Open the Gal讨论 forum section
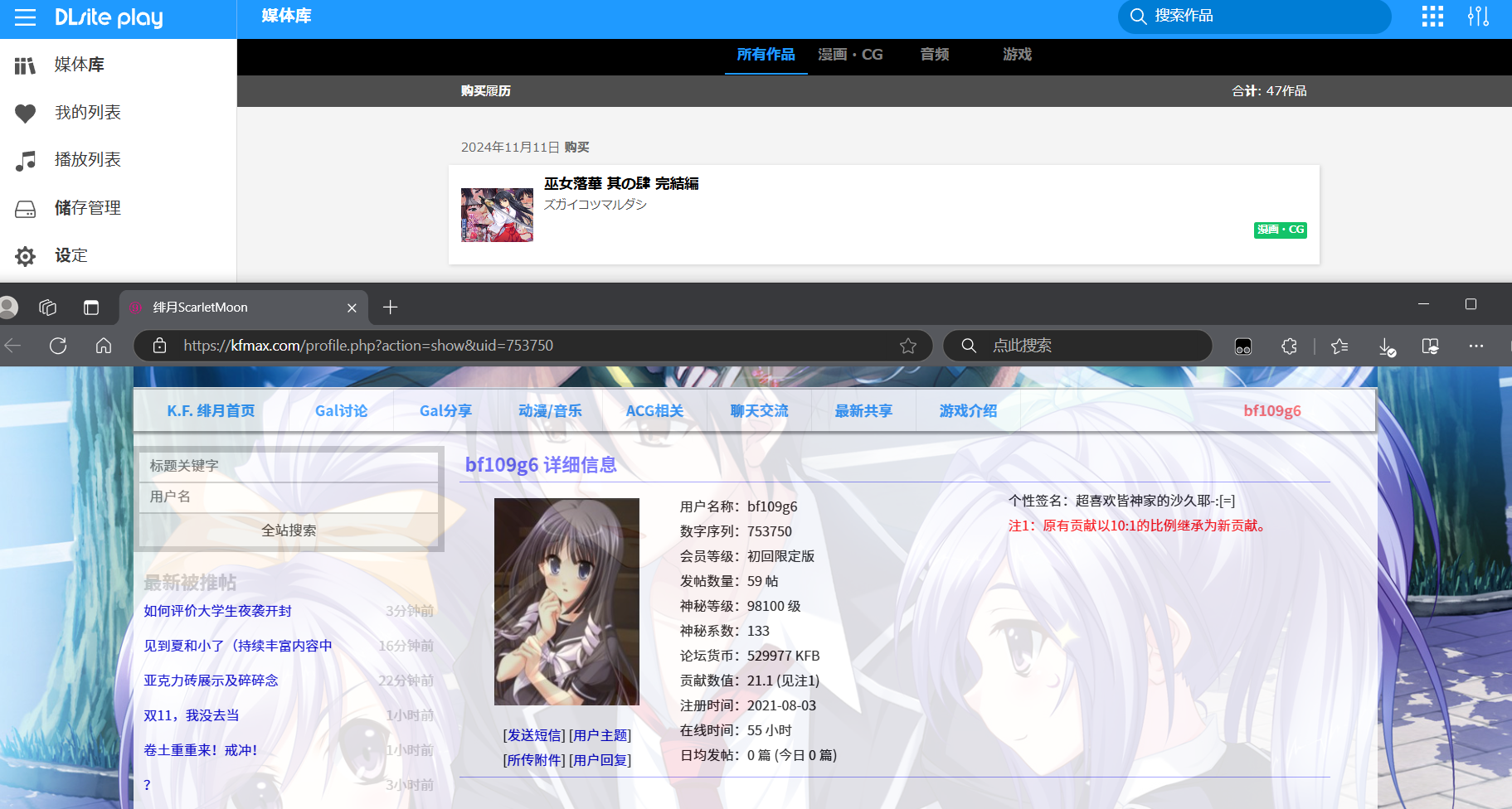 [341, 411]
